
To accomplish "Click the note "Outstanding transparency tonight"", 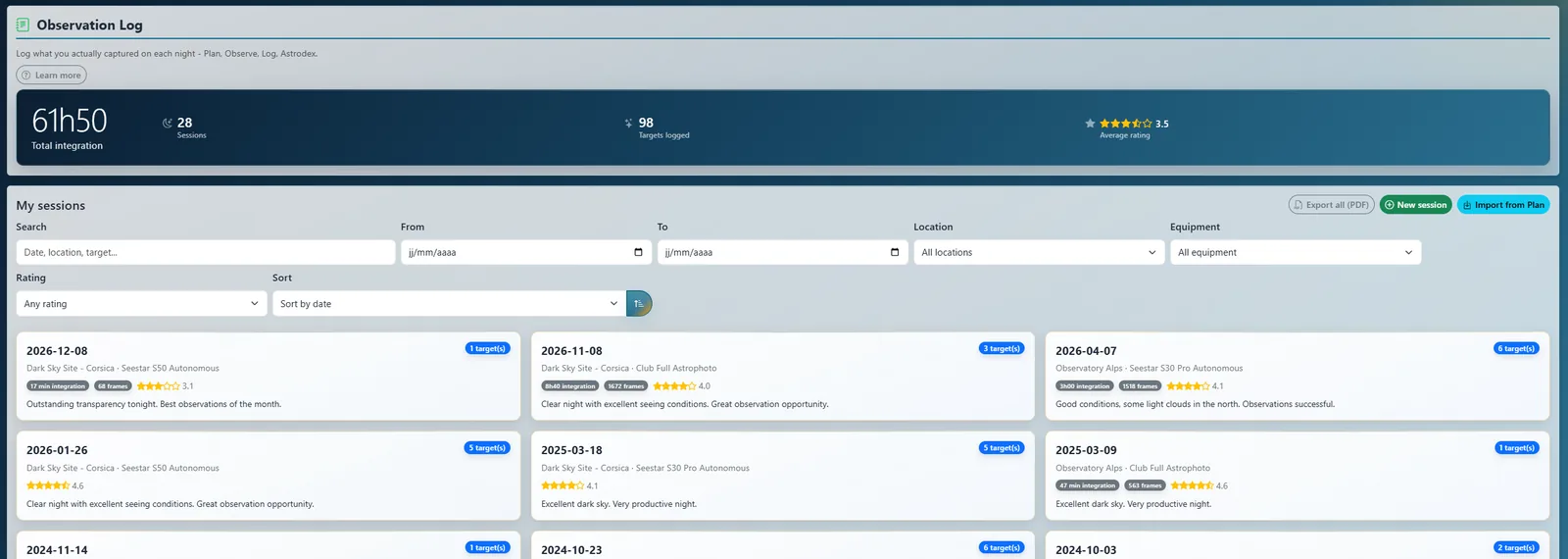I will [154, 404].
